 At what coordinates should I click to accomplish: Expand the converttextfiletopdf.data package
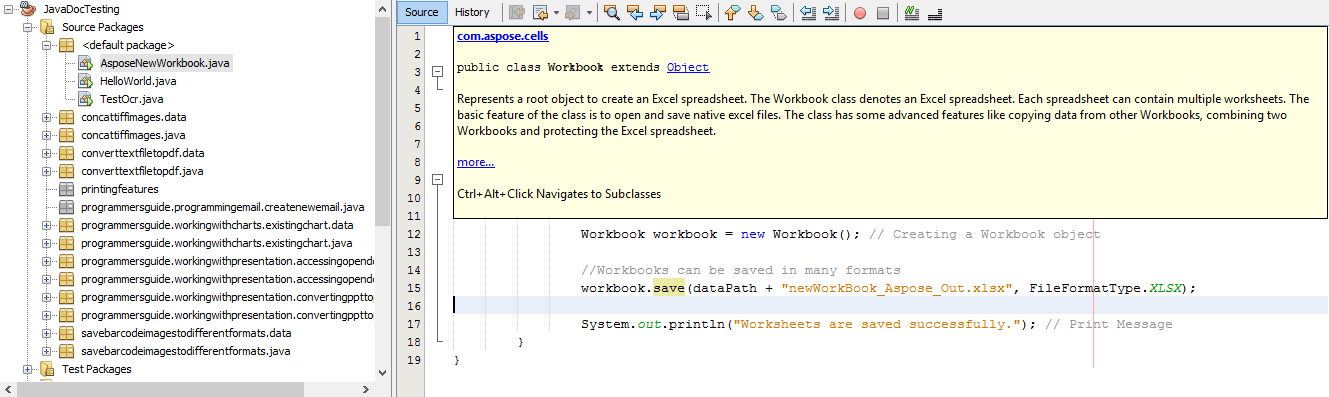click(x=47, y=153)
